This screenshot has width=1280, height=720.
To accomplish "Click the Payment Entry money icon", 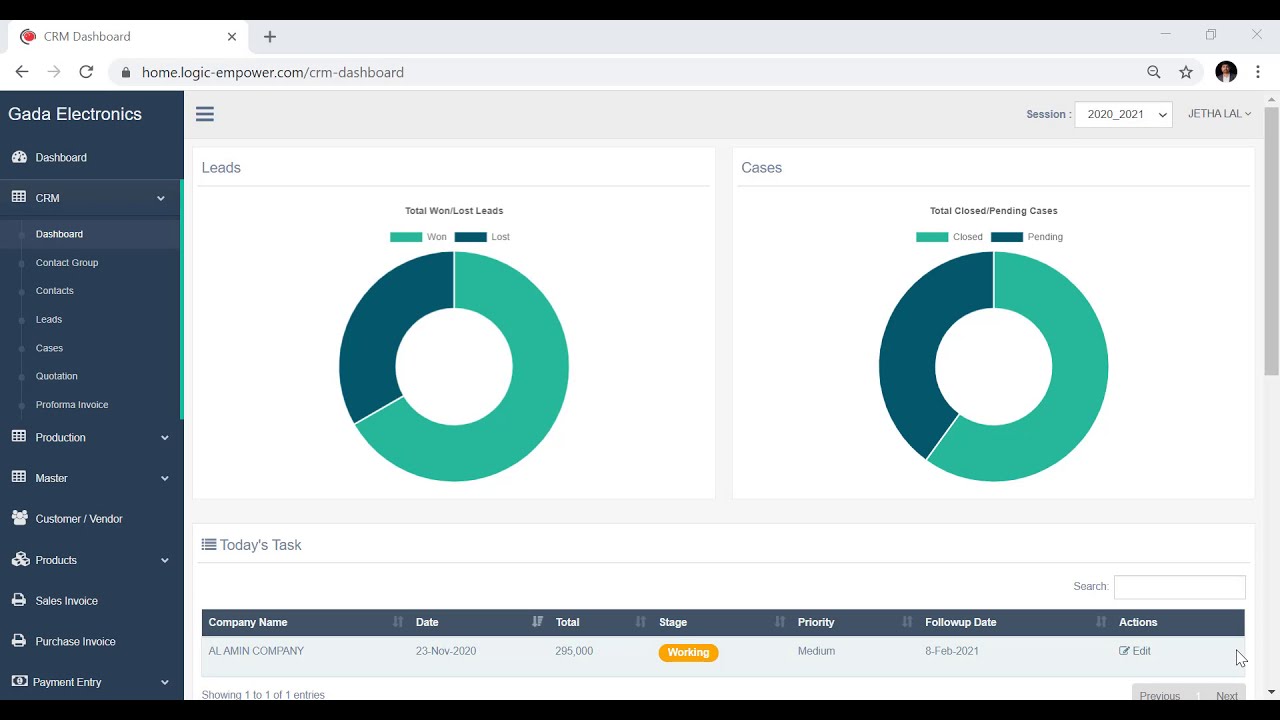I will point(19,681).
